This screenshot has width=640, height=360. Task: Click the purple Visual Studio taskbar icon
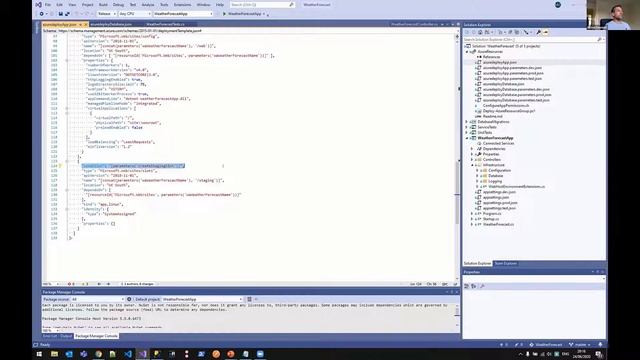[142, 354]
